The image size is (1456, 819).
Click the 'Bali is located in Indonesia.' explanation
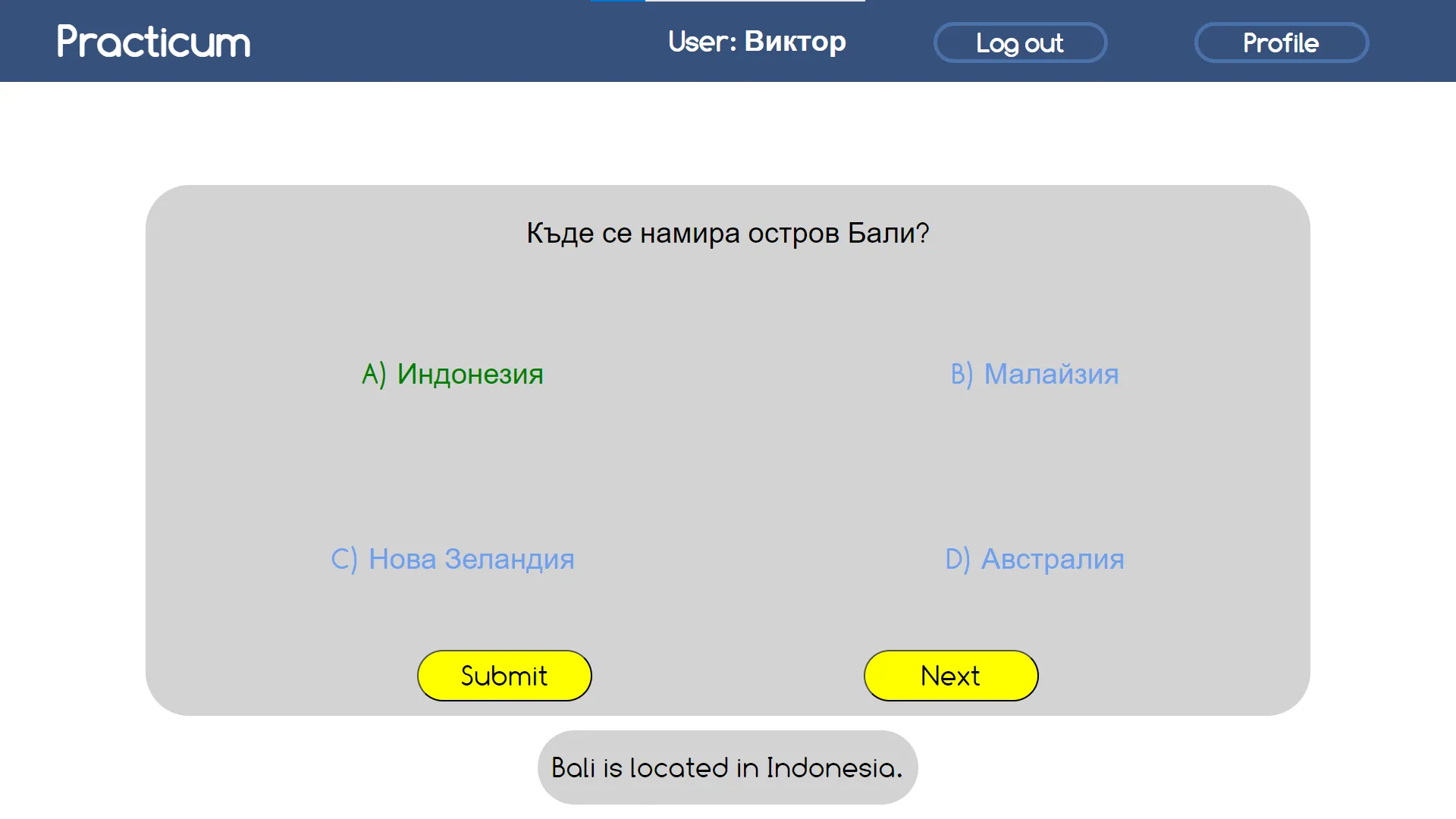[728, 767]
